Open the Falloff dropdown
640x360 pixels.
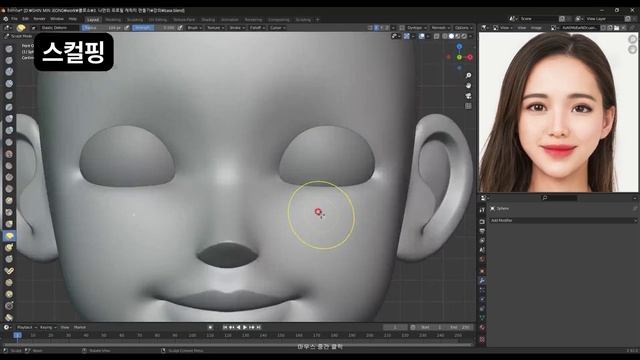(x=257, y=28)
